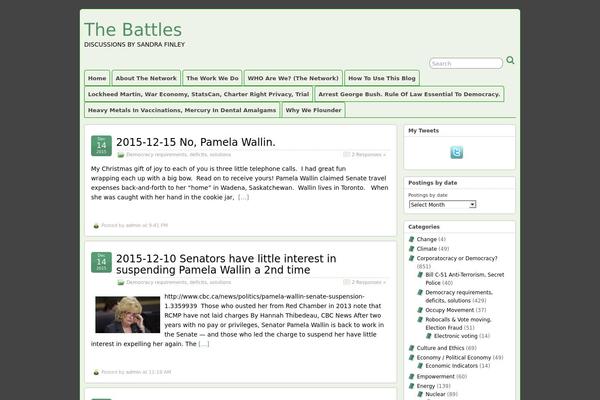Click folder icon under Senators post title
The height and width of the screenshot is (400, 600).
click(x=121, y=282)
